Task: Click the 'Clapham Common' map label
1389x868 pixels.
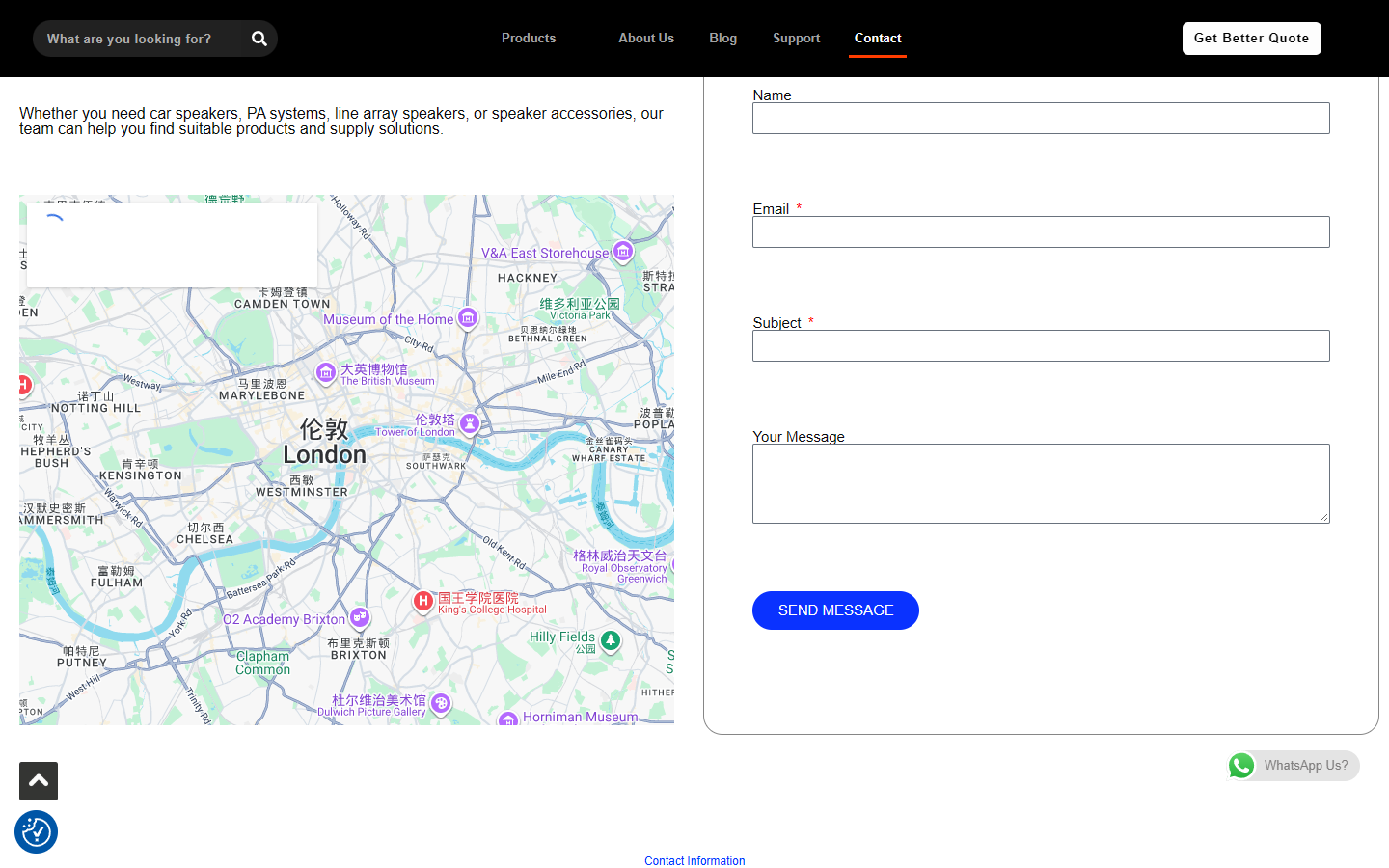Action: click(x=262, y=663)
